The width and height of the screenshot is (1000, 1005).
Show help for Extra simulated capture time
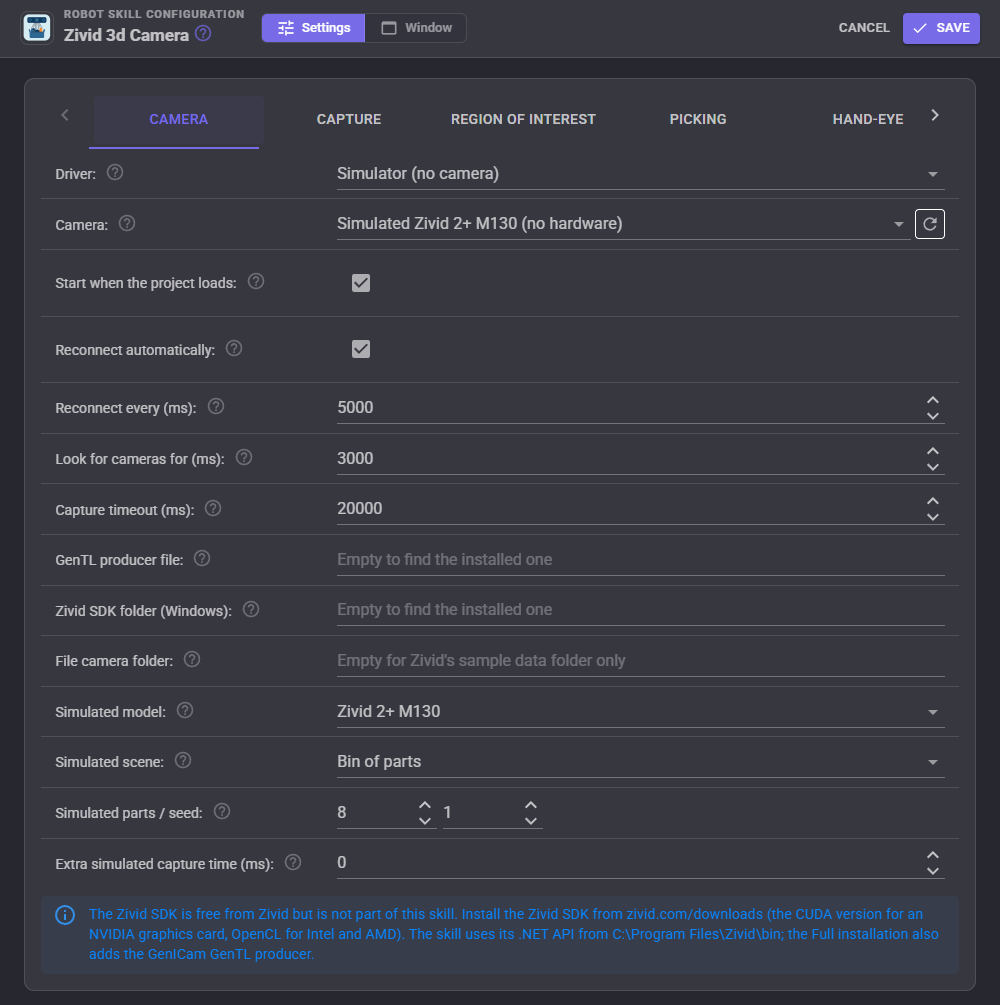(x=293, y=863)
